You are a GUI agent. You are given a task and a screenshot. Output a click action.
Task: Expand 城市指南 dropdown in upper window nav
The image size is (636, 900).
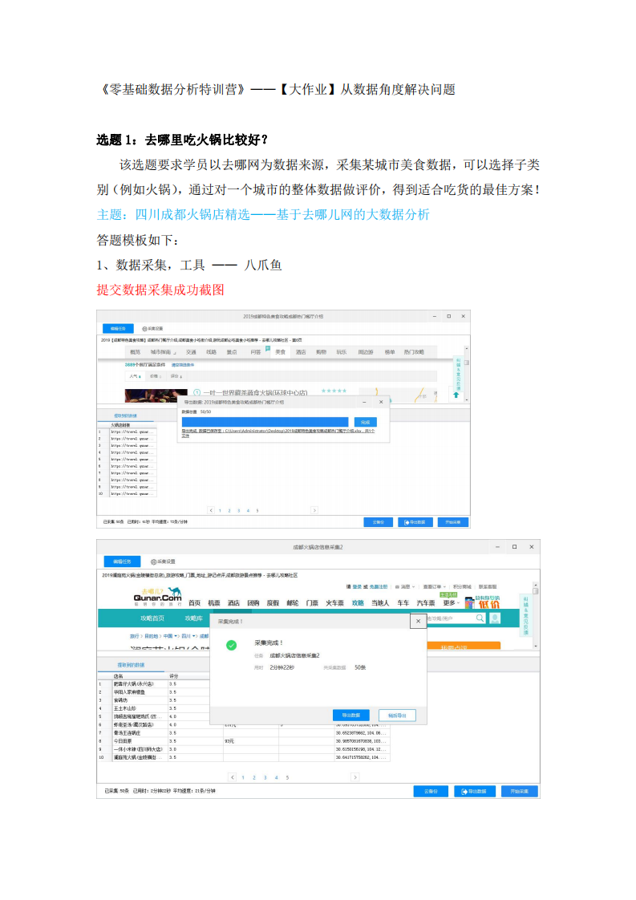pos(163,352)
